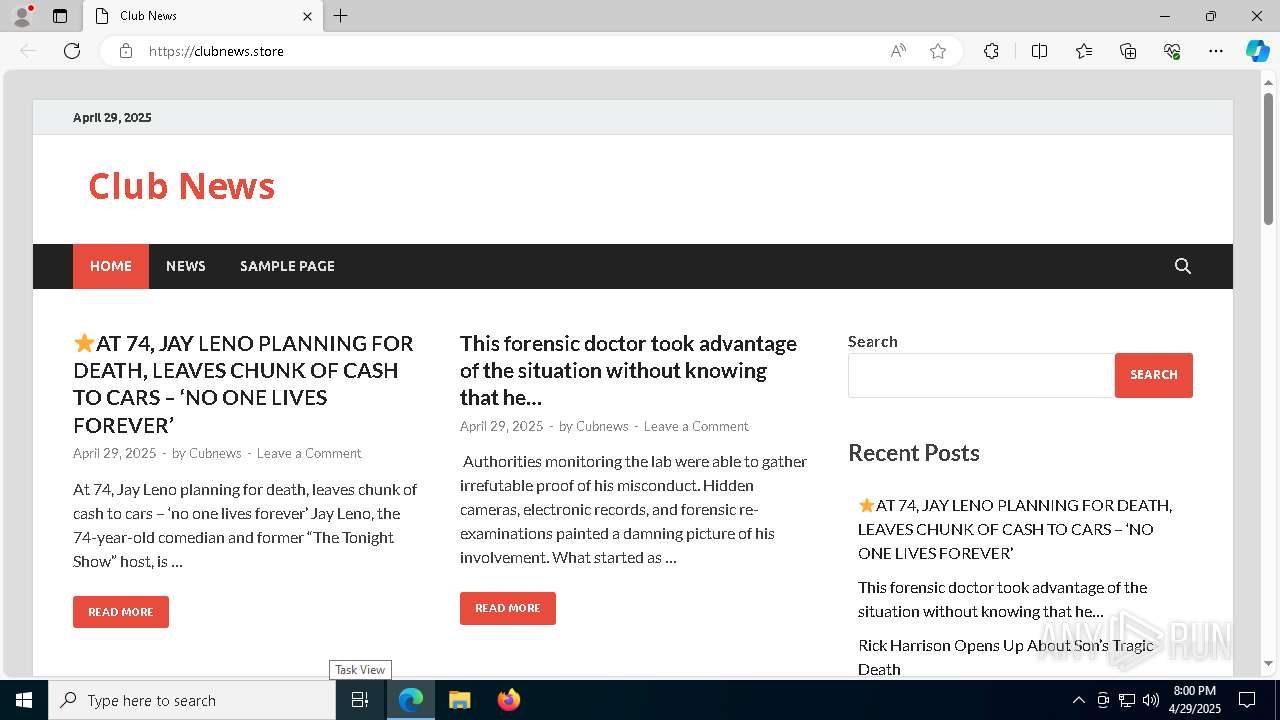Focus the sidebar search field
The height and width of the screenshot is (720, 1280).
981,375
